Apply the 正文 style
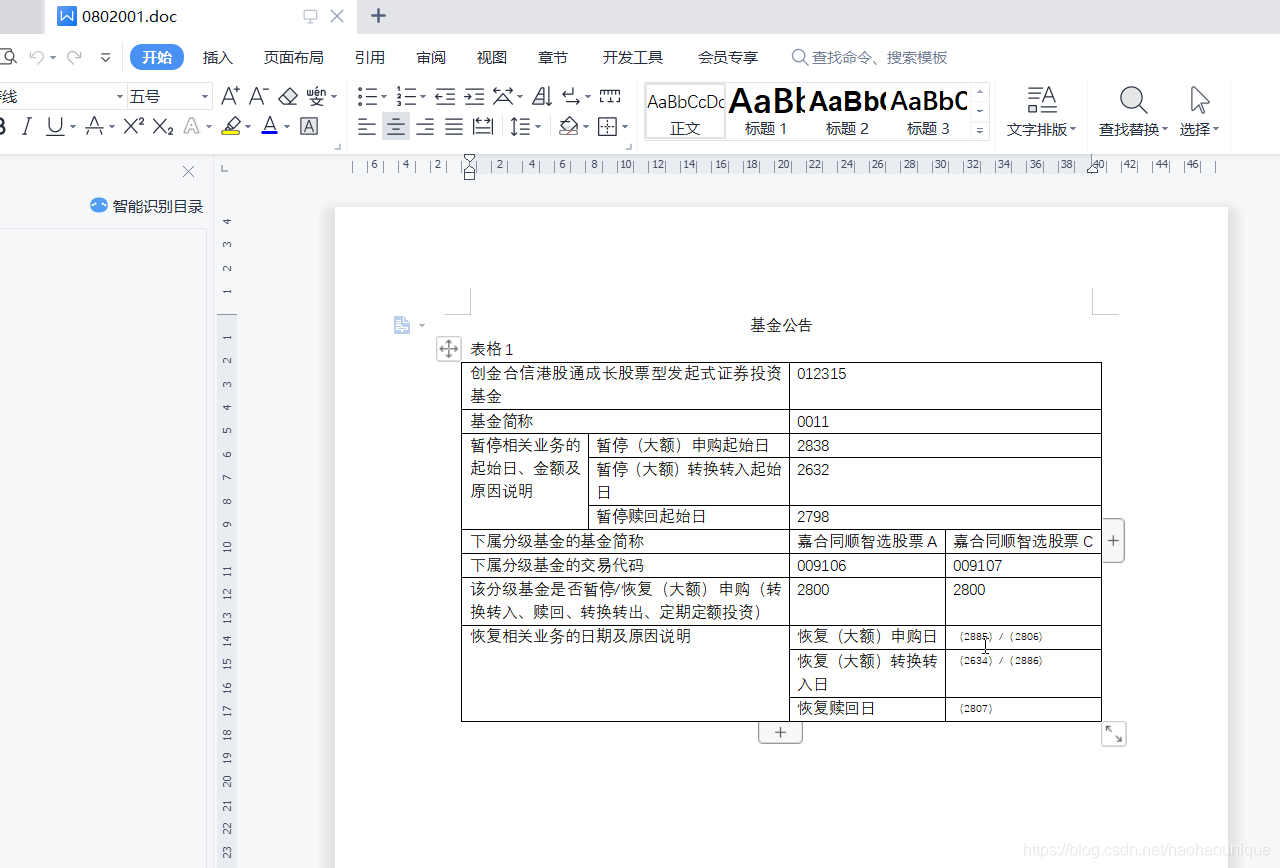The width and height of the screenshot is (1280, 868). [x=685, y=111]
